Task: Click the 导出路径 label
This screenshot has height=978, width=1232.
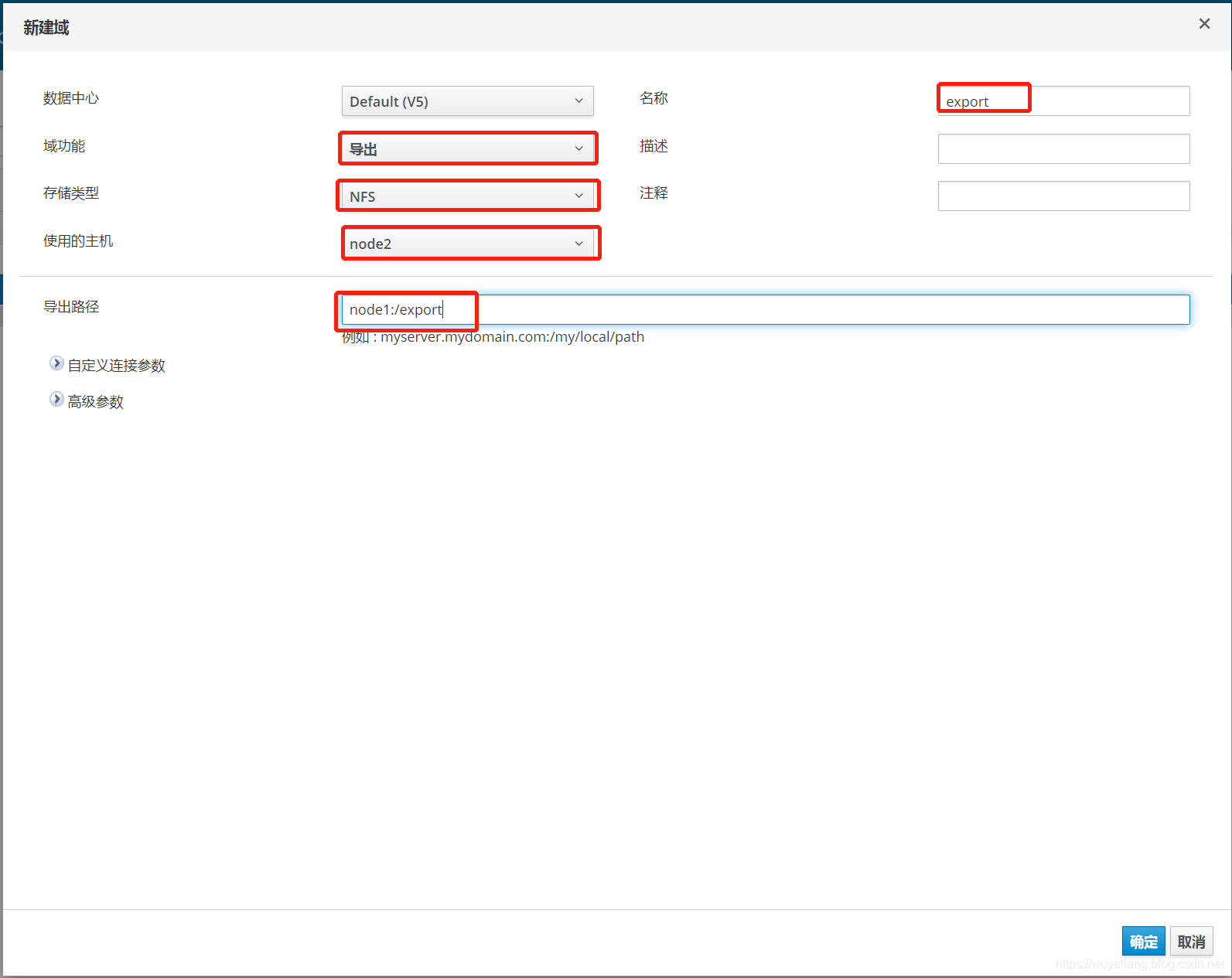Action: (x=71, y=307)
